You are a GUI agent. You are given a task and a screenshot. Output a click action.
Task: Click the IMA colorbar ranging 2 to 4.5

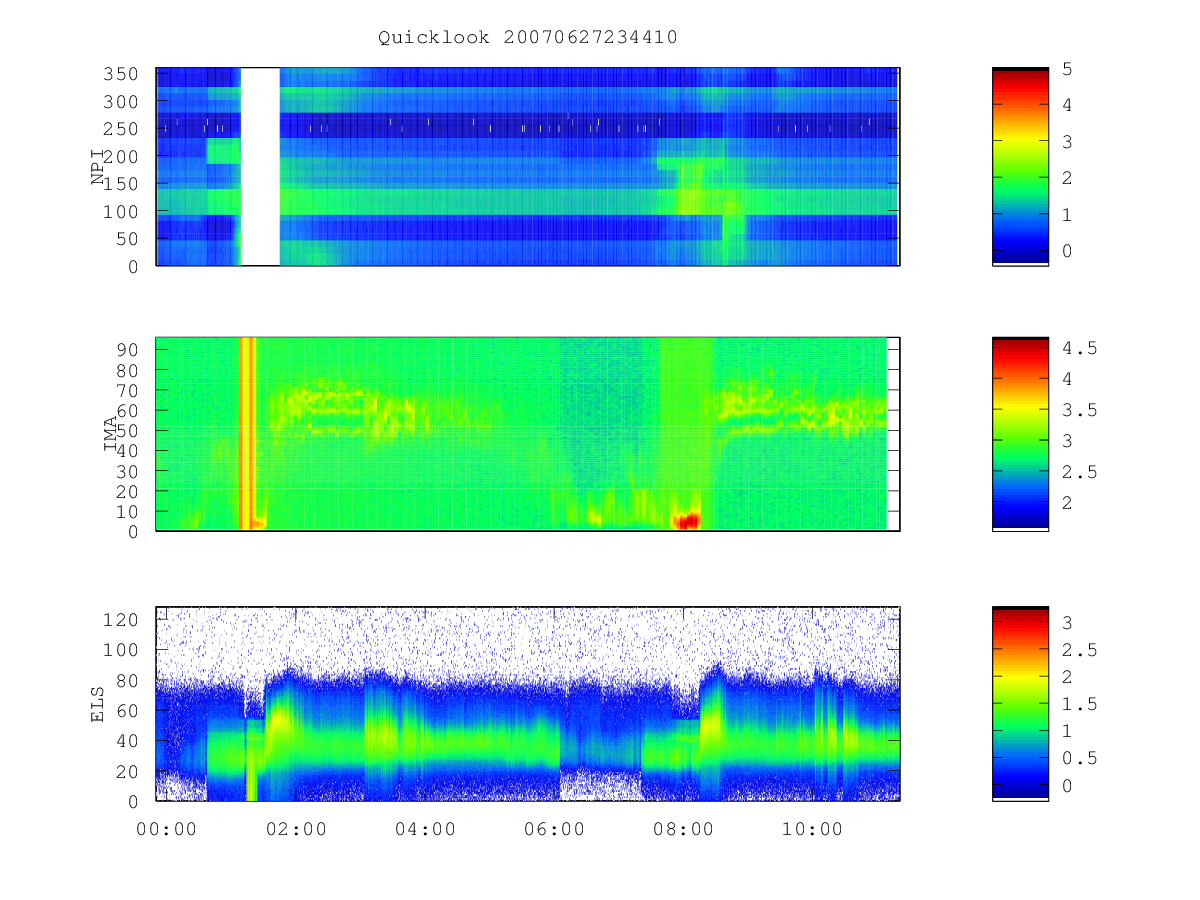coord(1020,434)
